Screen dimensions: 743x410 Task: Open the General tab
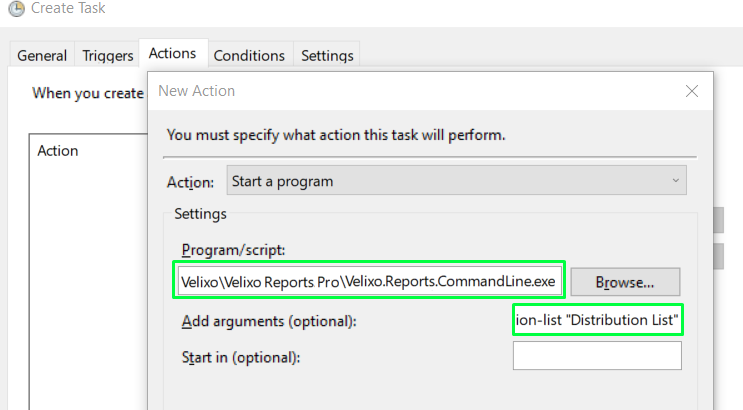pyautogui.click(x=42, y=55)
